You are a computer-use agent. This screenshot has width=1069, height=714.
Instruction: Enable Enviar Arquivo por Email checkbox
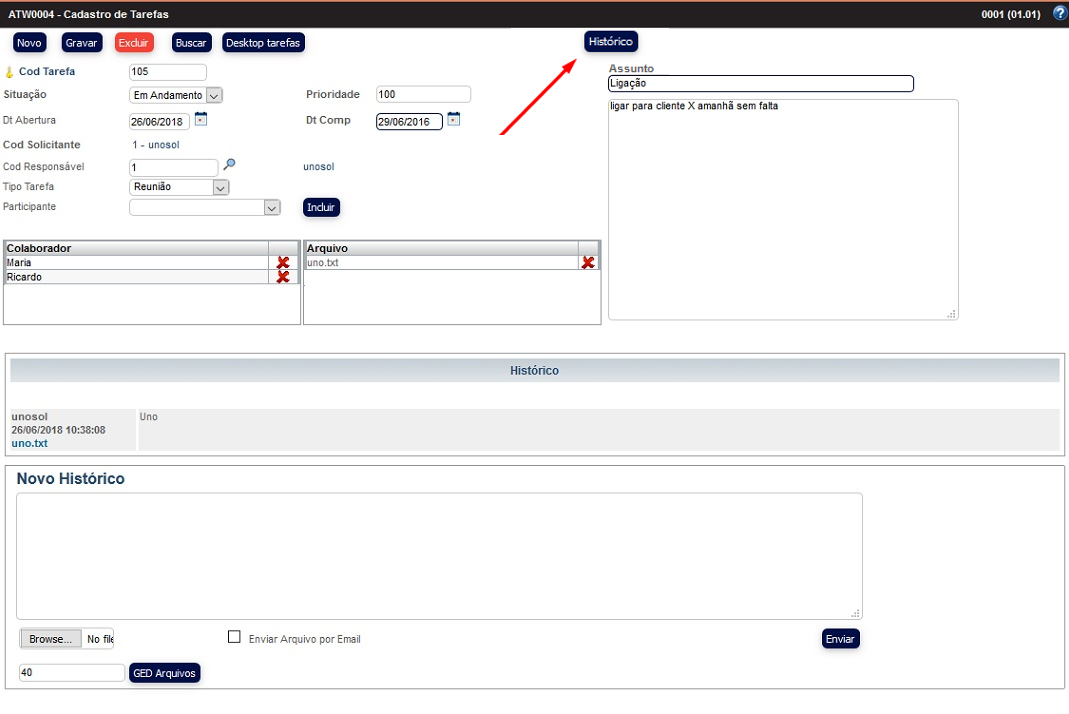click(235, 637)
